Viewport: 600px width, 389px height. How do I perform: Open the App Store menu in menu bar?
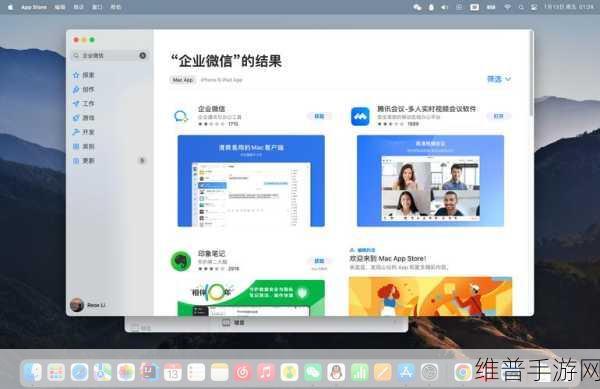(34, 7)
